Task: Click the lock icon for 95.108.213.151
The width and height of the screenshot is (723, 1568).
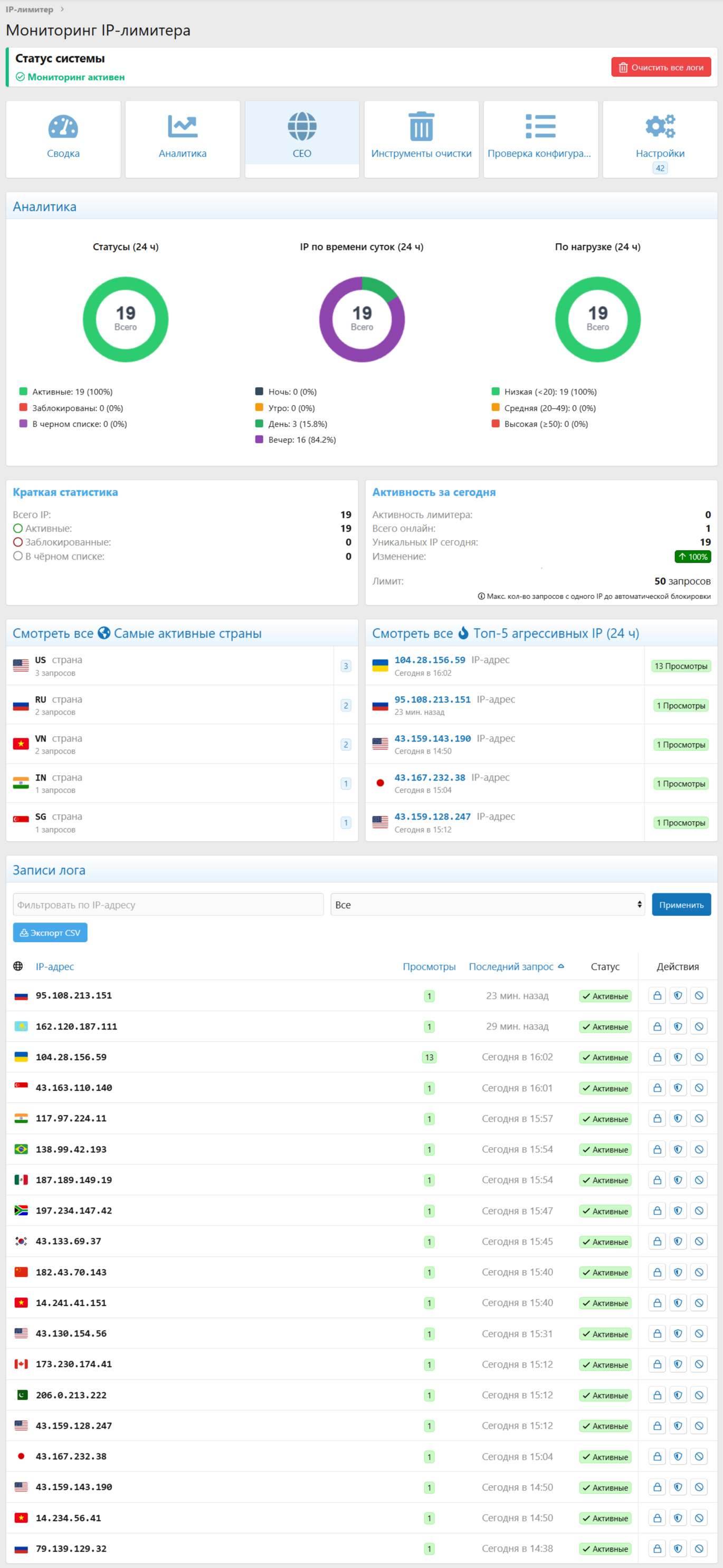Action: pyautogui.click(x=657, y=996)
